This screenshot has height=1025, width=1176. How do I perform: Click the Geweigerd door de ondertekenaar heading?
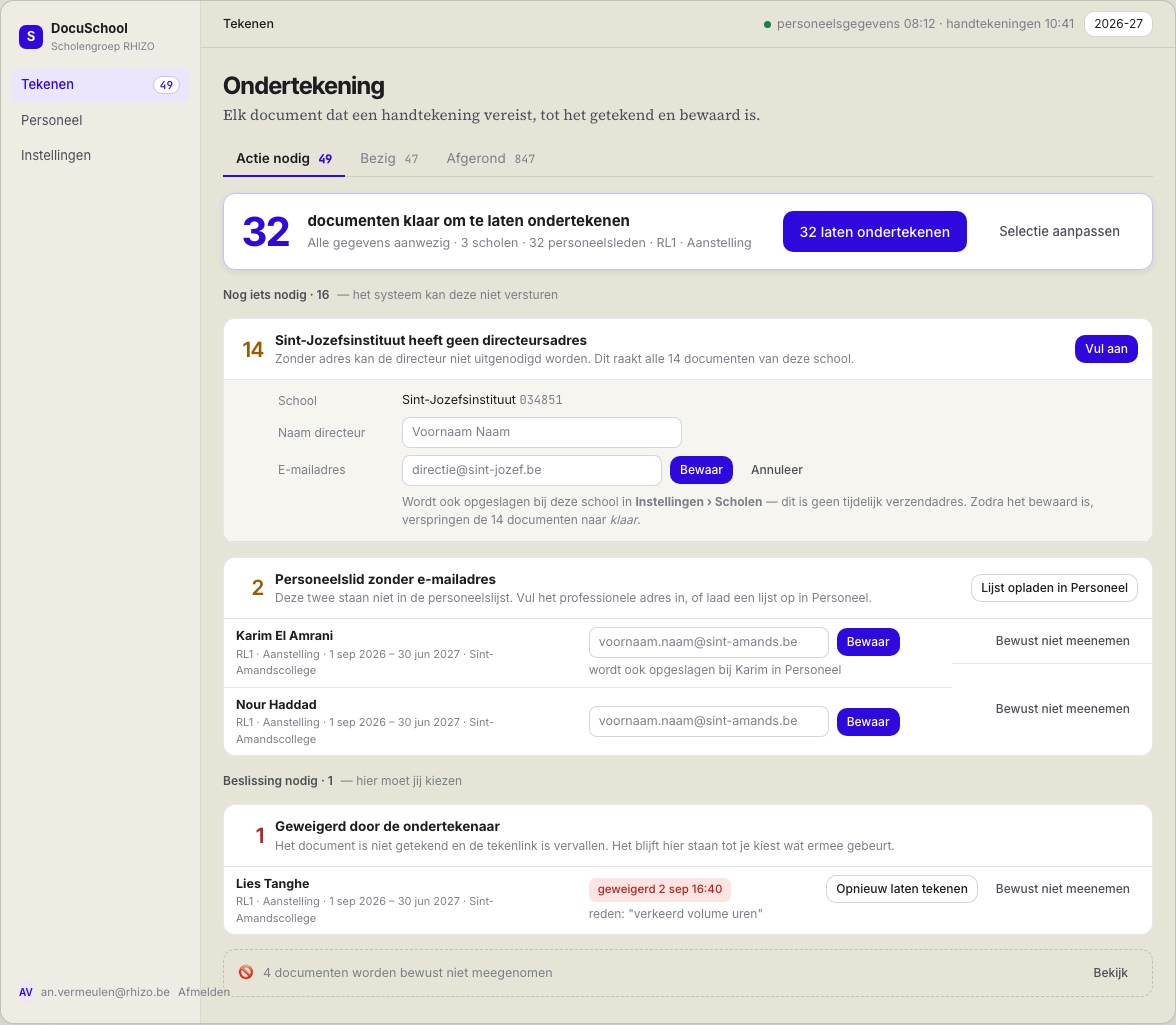(387, 826)
